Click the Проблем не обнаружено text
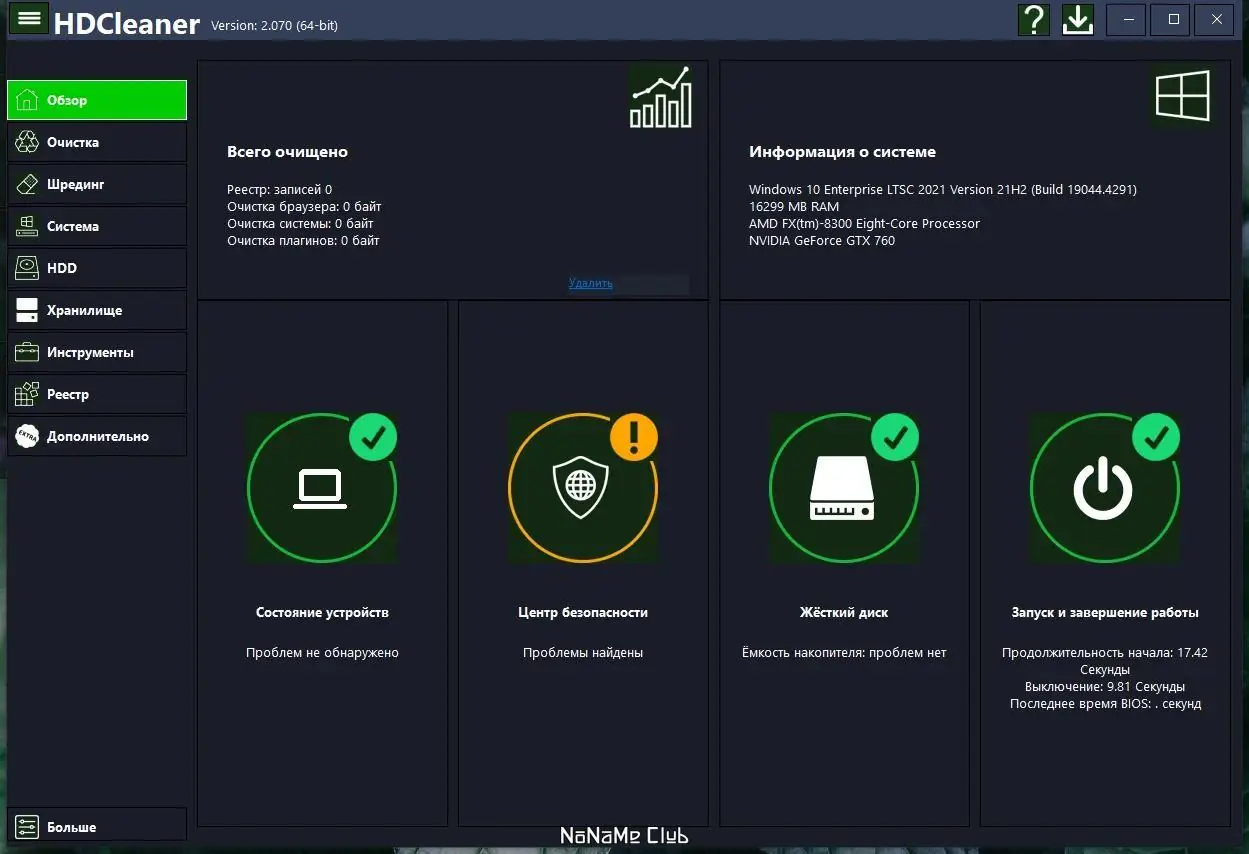Image resolution: width=1249 pixels, height=854 pixels. 322,652
